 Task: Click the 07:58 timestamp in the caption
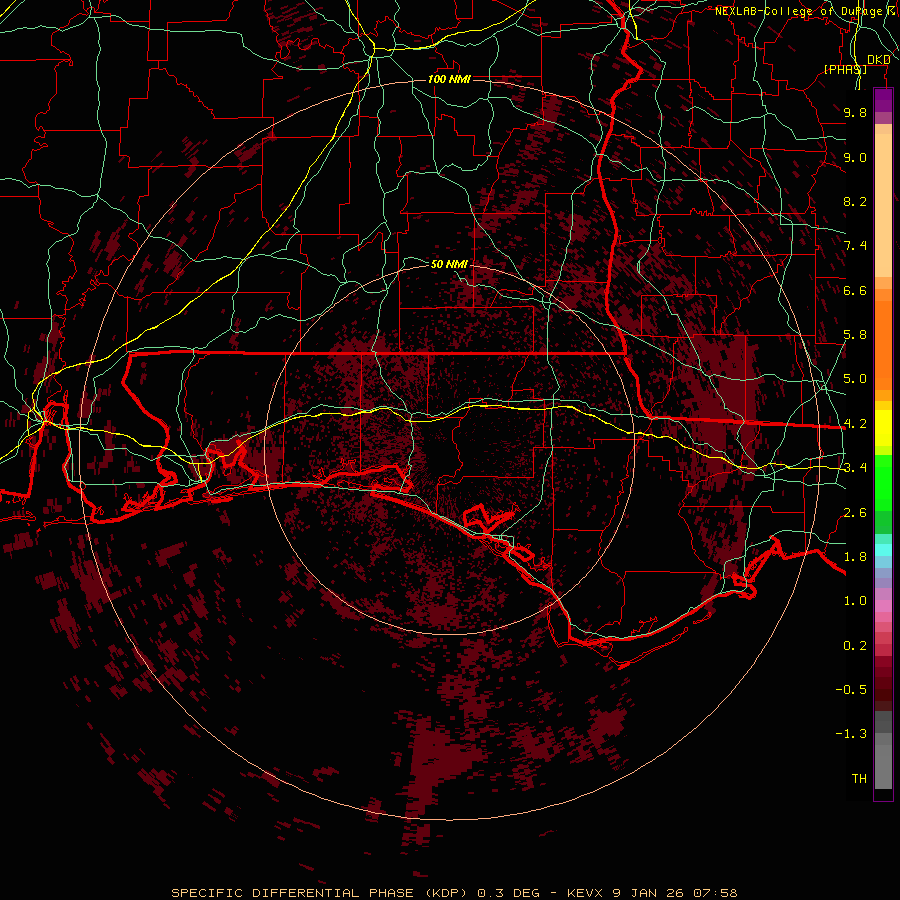[x=715, y=893]
